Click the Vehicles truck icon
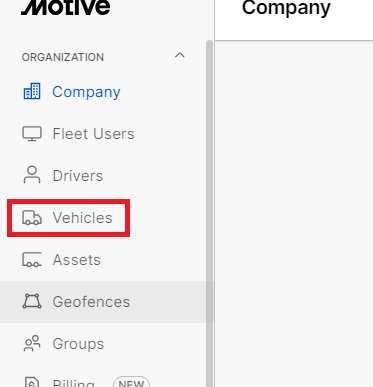Screen dimensions: 373x387 pos(32,218)
